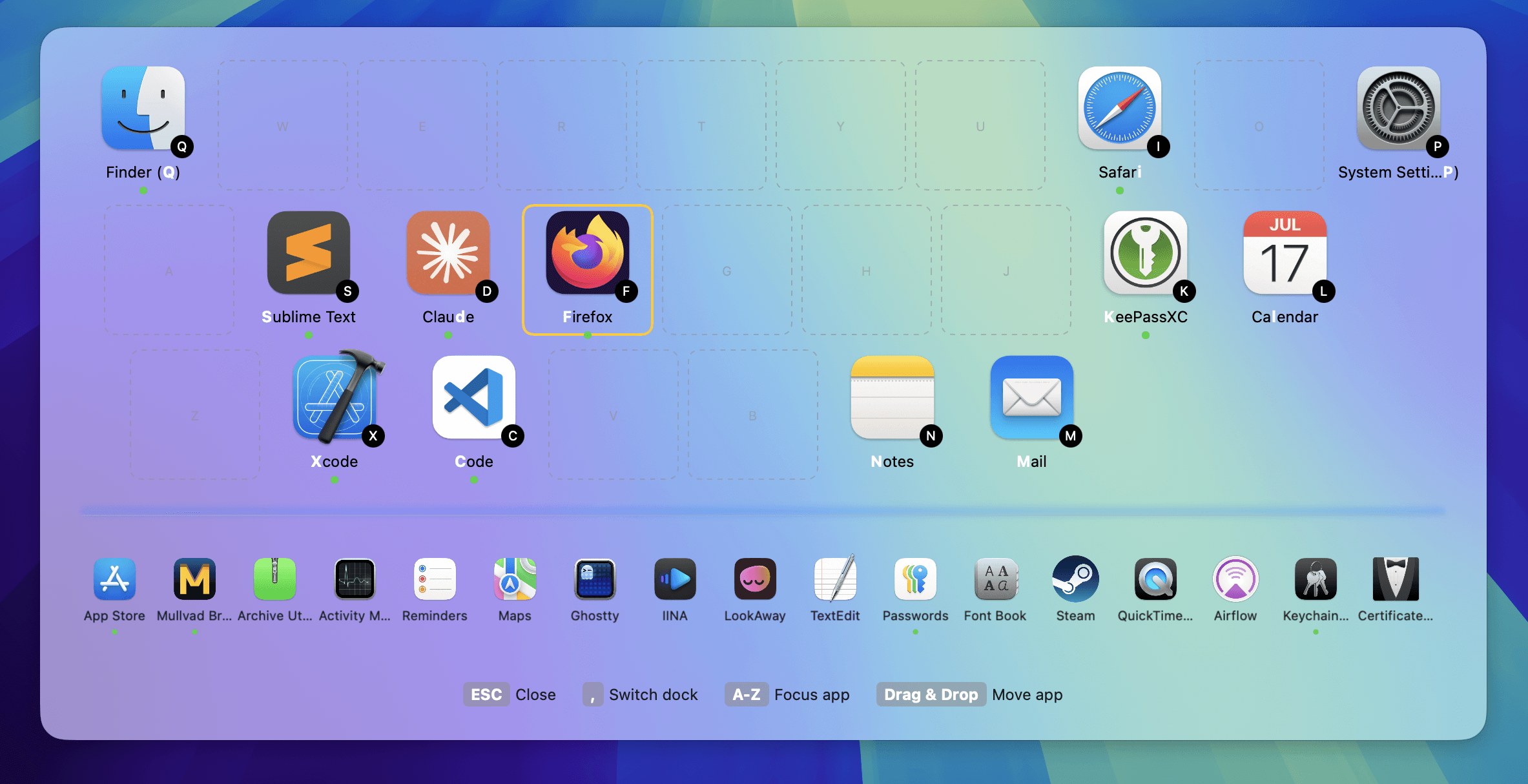
Task: Select the empty E key slot
Action: pyautogui.click(x=422, y=125)
